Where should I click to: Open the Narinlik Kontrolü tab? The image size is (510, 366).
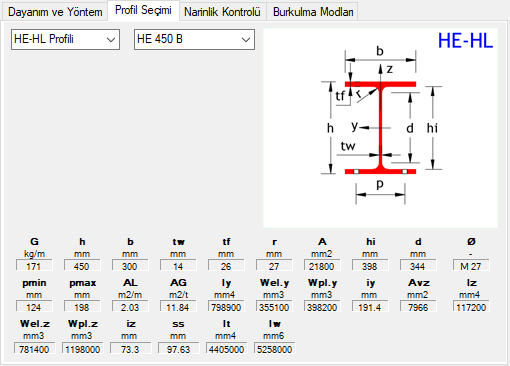222,12
